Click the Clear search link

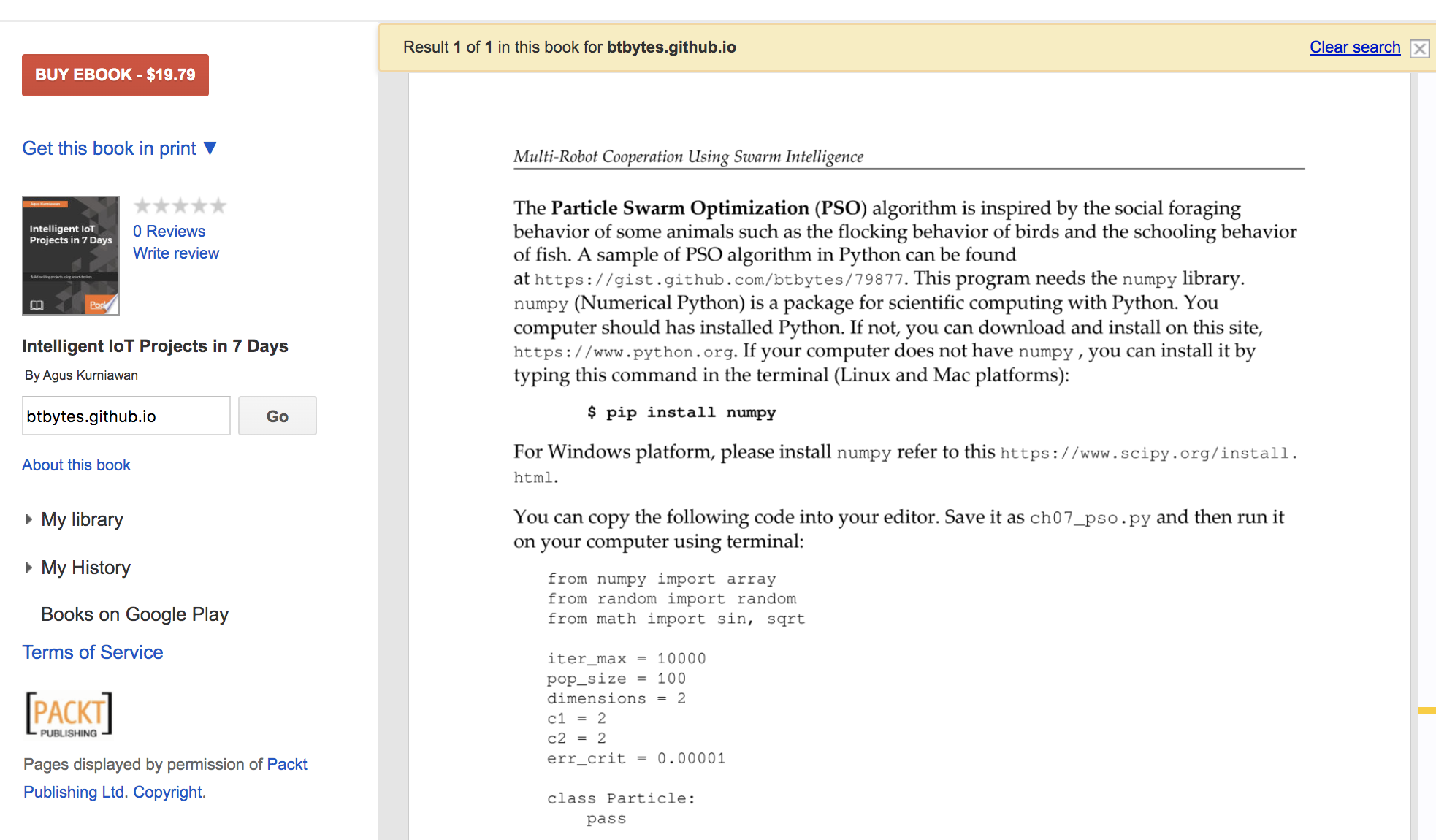(1355, 47)
